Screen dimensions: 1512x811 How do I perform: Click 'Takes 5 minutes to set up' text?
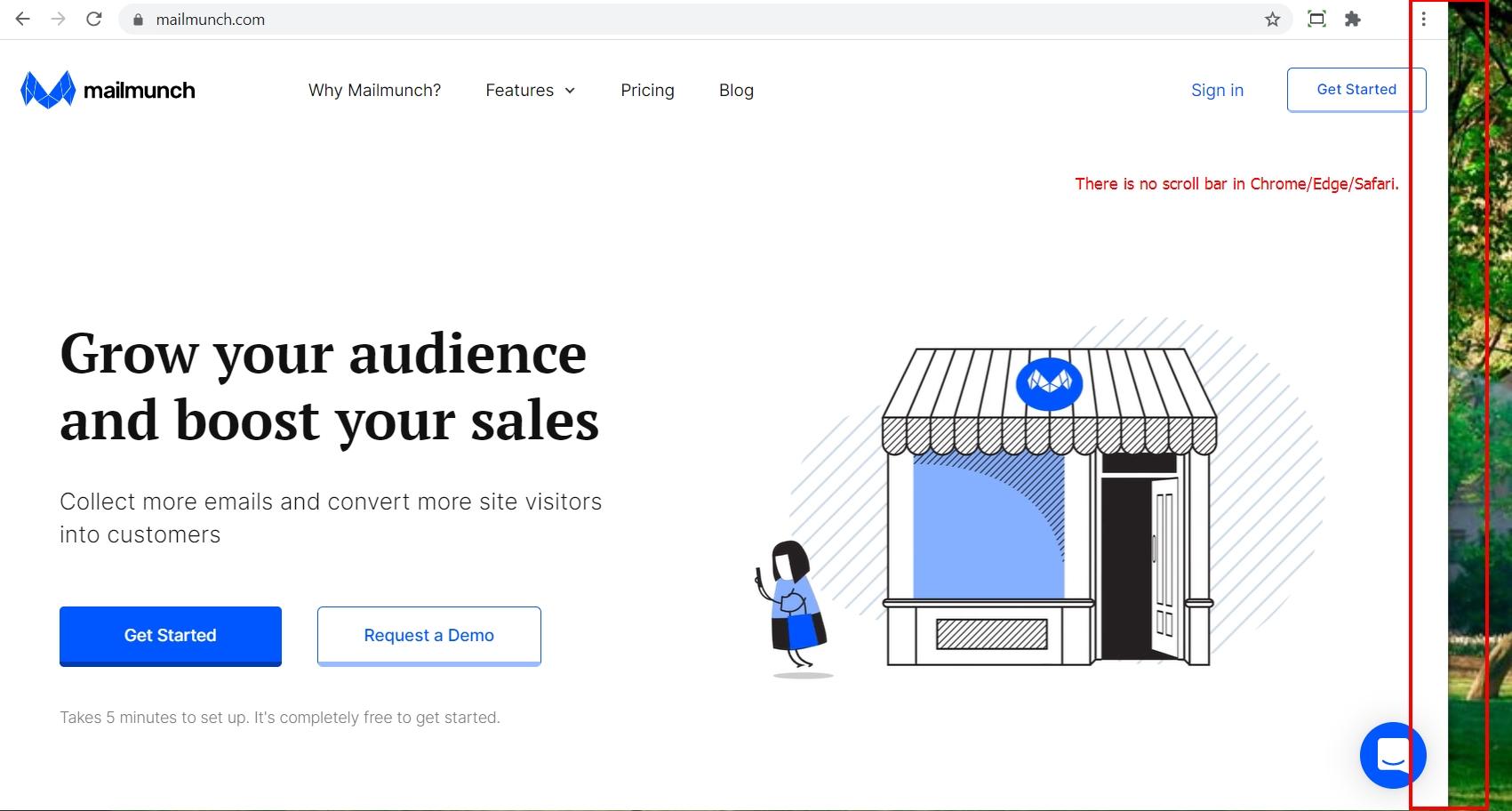tap(280, 718)
